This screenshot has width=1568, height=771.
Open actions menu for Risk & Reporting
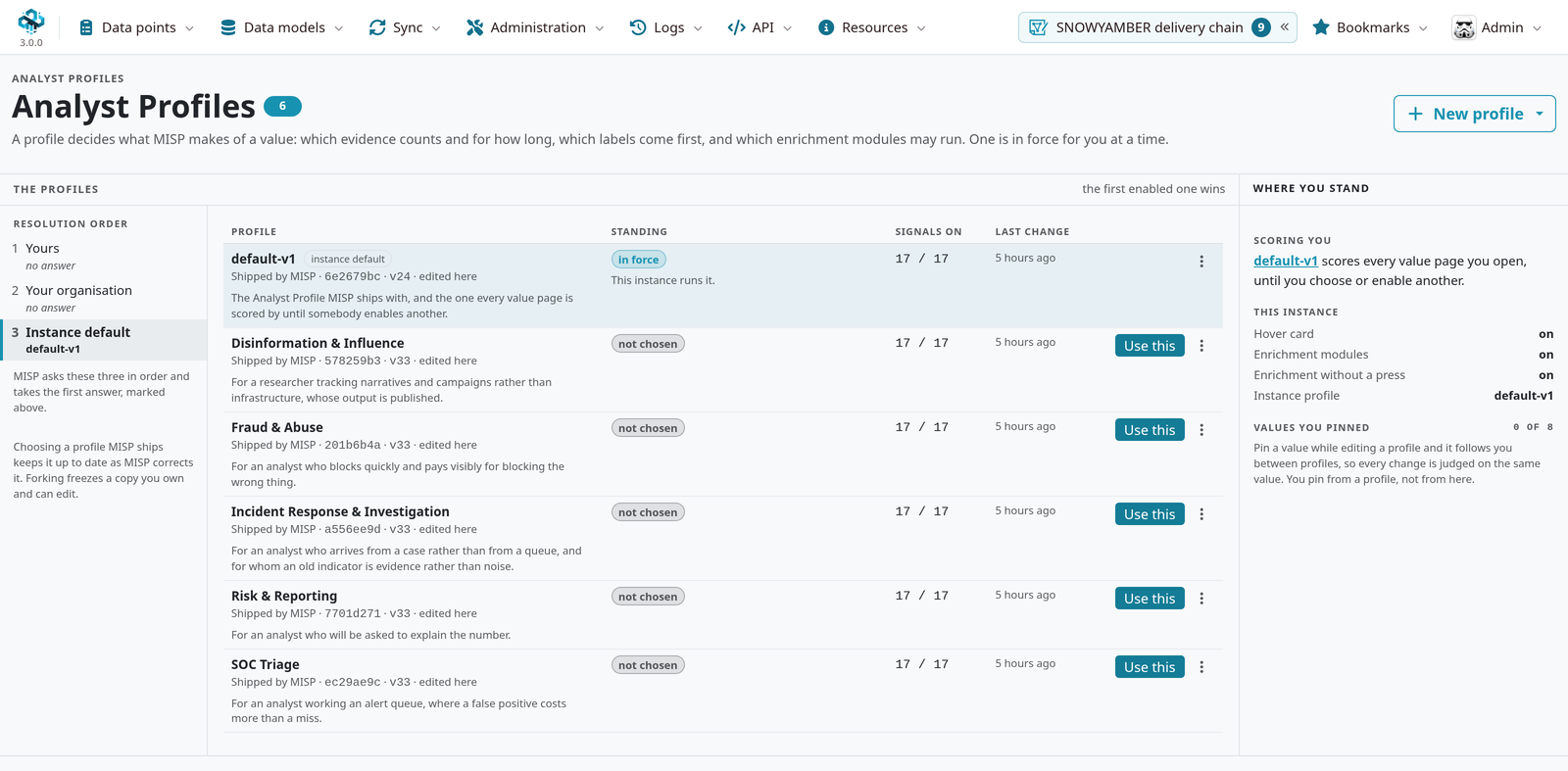[x=1201, y=599]
